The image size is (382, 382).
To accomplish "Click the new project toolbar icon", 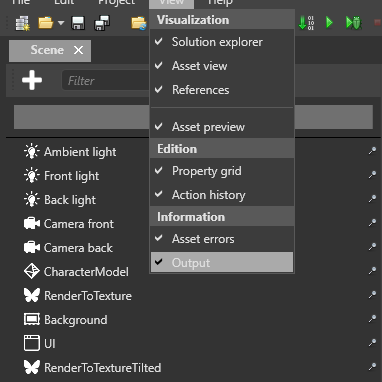I will [23, 24].
